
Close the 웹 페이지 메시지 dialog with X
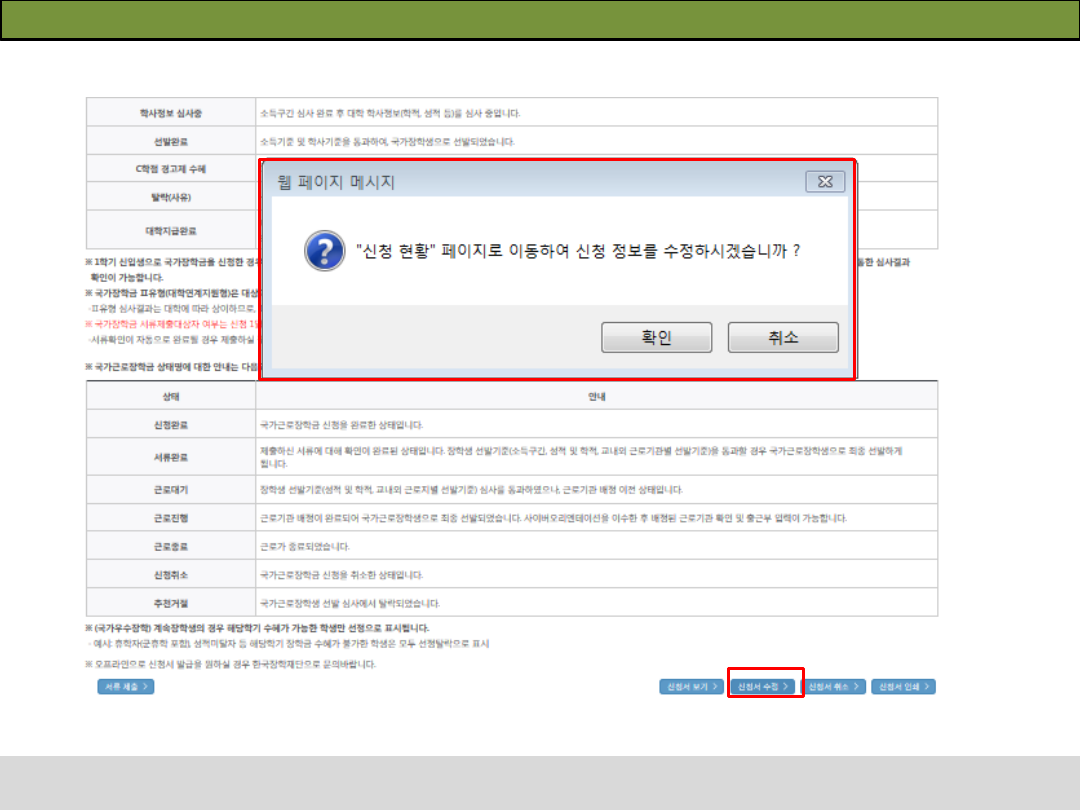[825, 182]
